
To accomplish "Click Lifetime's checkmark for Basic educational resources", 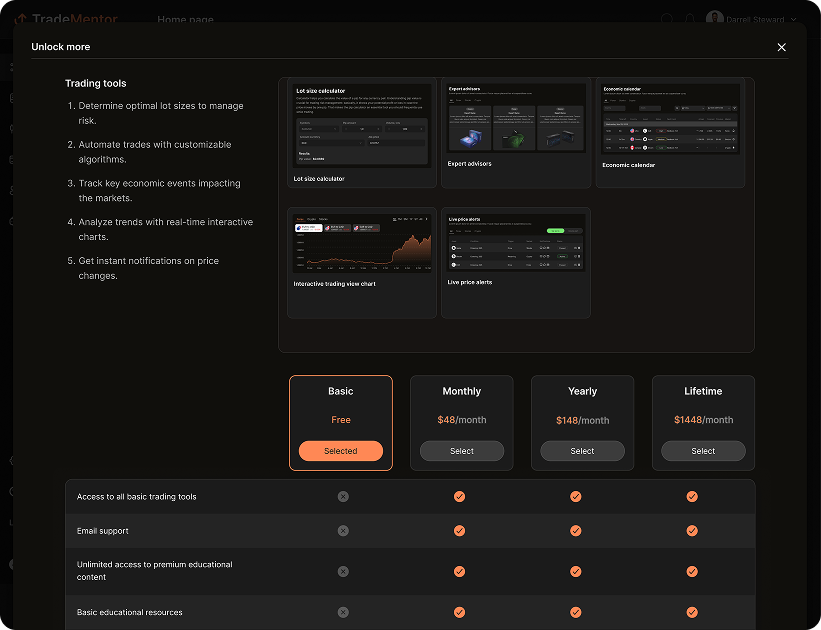I will click(692, 612).
